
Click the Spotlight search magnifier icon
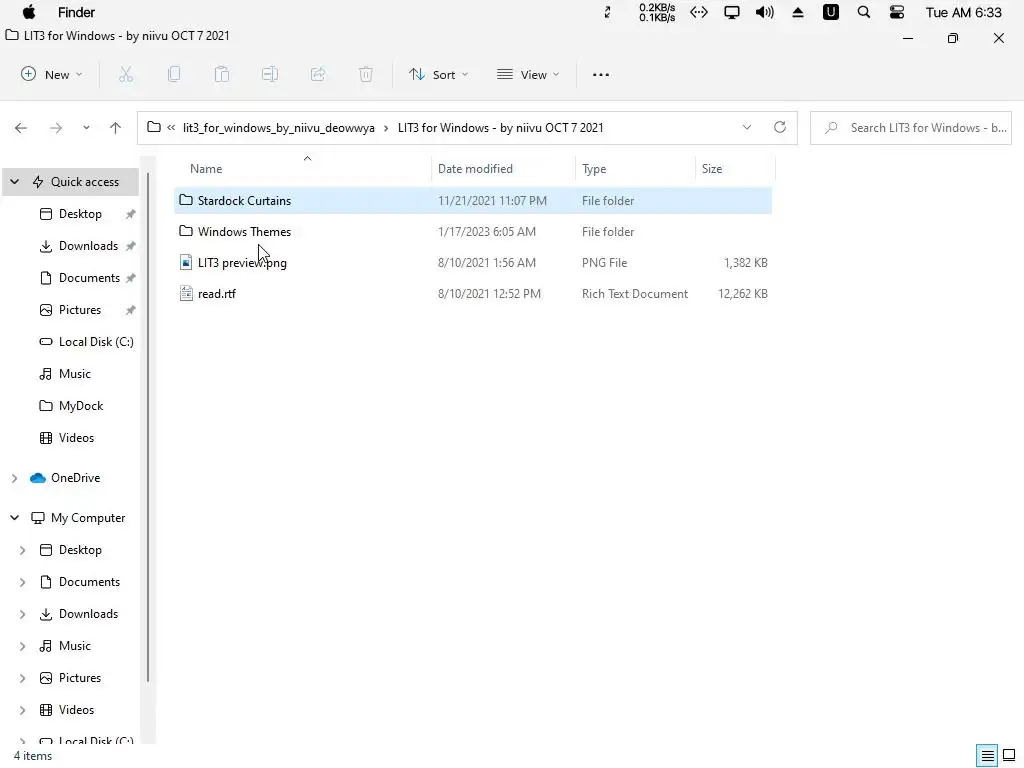[x=863, y=12]
